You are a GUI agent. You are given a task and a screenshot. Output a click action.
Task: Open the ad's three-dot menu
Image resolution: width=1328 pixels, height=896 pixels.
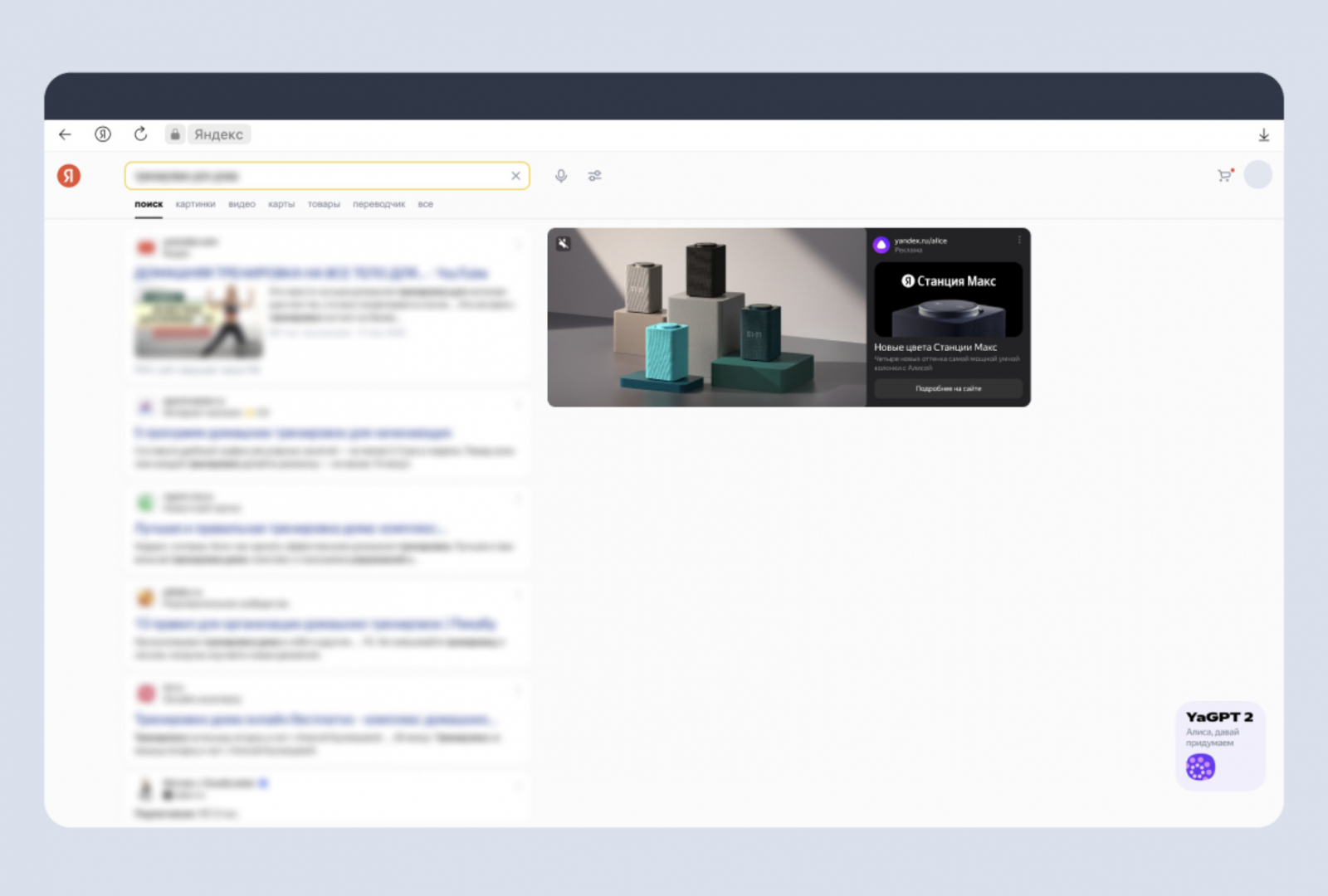tap(1019, 241)
